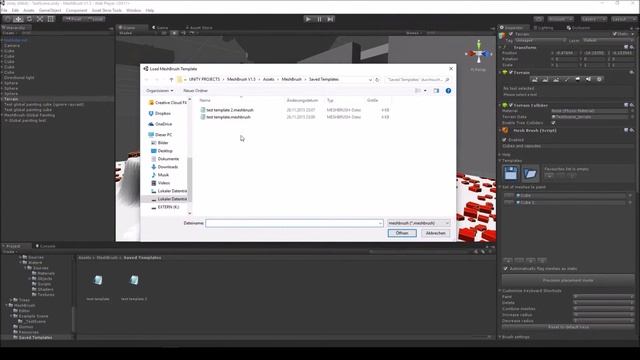Toggle Enable Tree Colliders checkbox
640x360 pixels.
pos(553,123)
